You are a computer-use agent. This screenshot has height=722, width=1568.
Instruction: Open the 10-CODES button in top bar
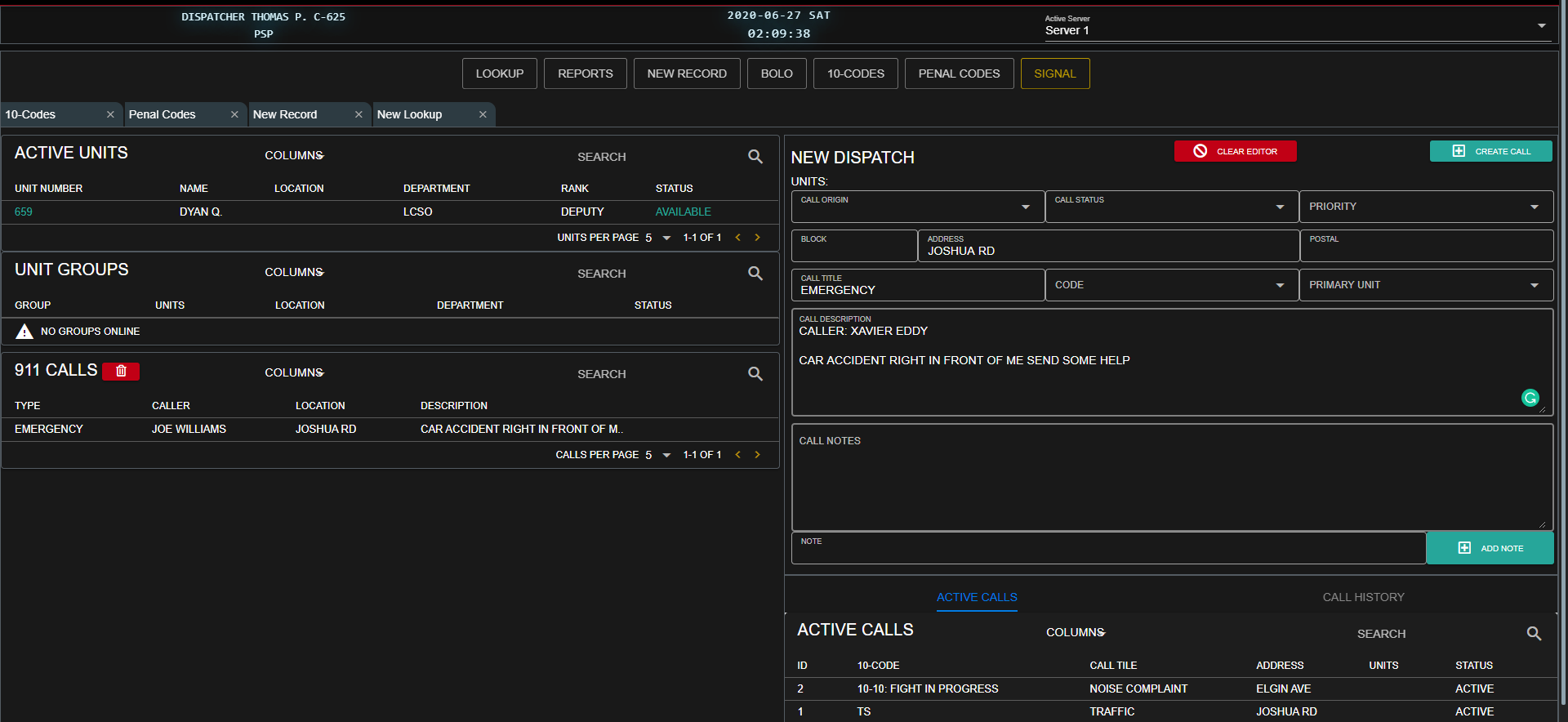coord(856,74)
